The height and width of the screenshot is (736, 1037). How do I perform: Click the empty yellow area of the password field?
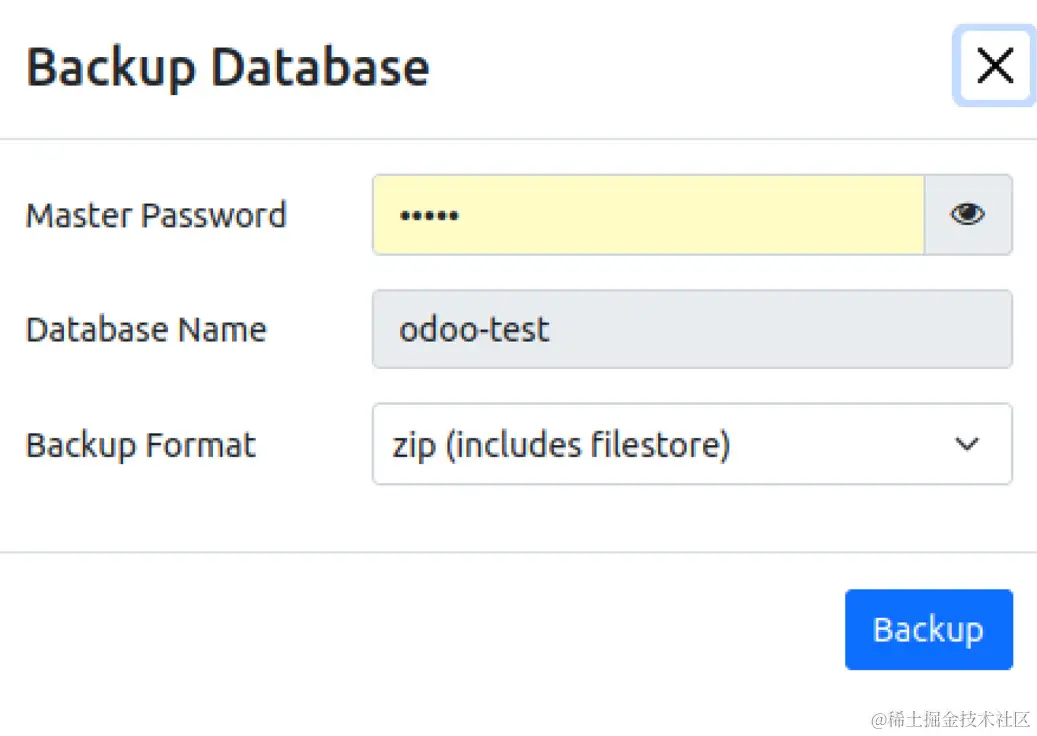pyautogui.click(x=700, y=215)
